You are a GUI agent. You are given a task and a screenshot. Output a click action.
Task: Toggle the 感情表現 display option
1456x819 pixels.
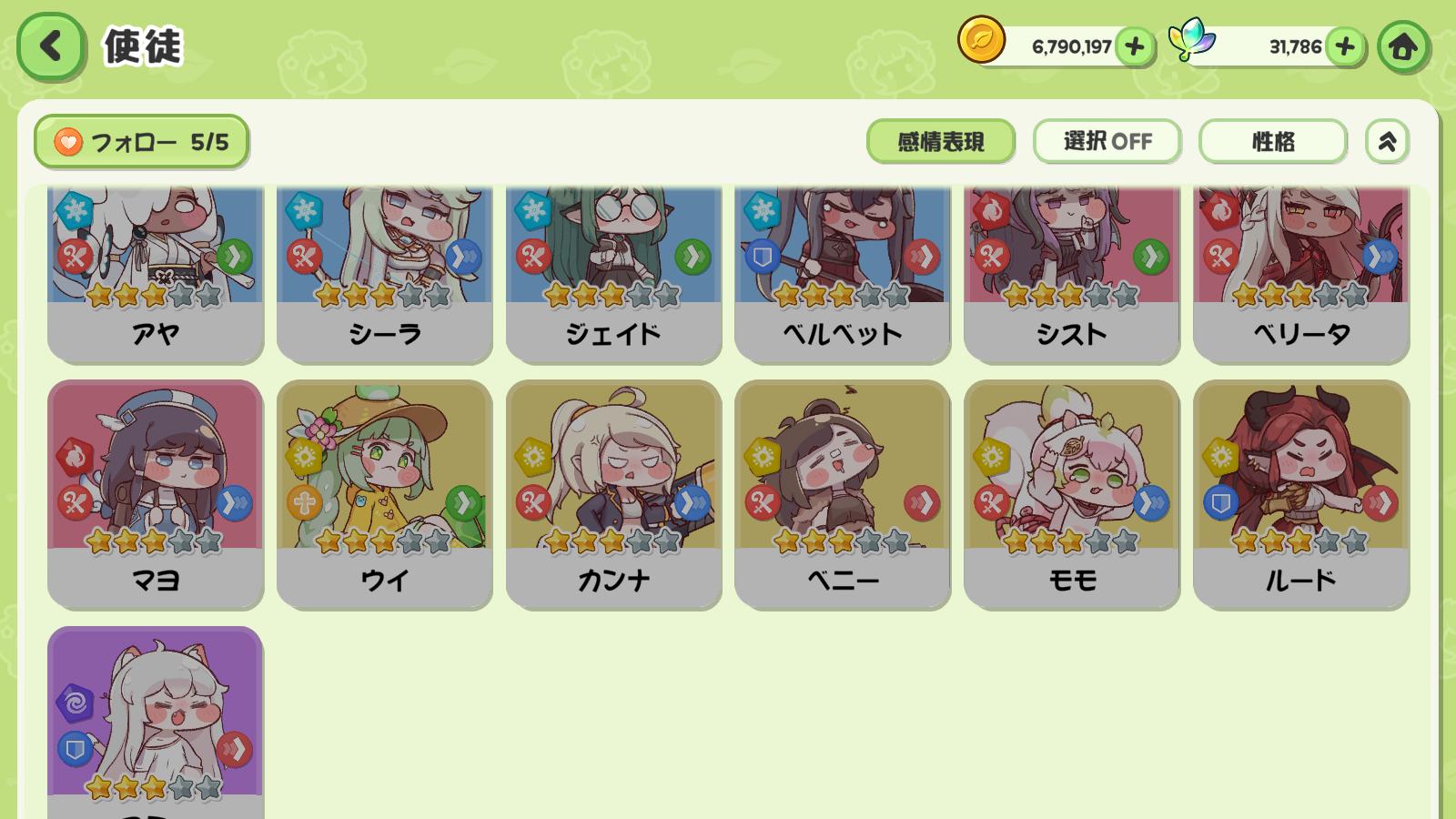(x=941, y=141)
